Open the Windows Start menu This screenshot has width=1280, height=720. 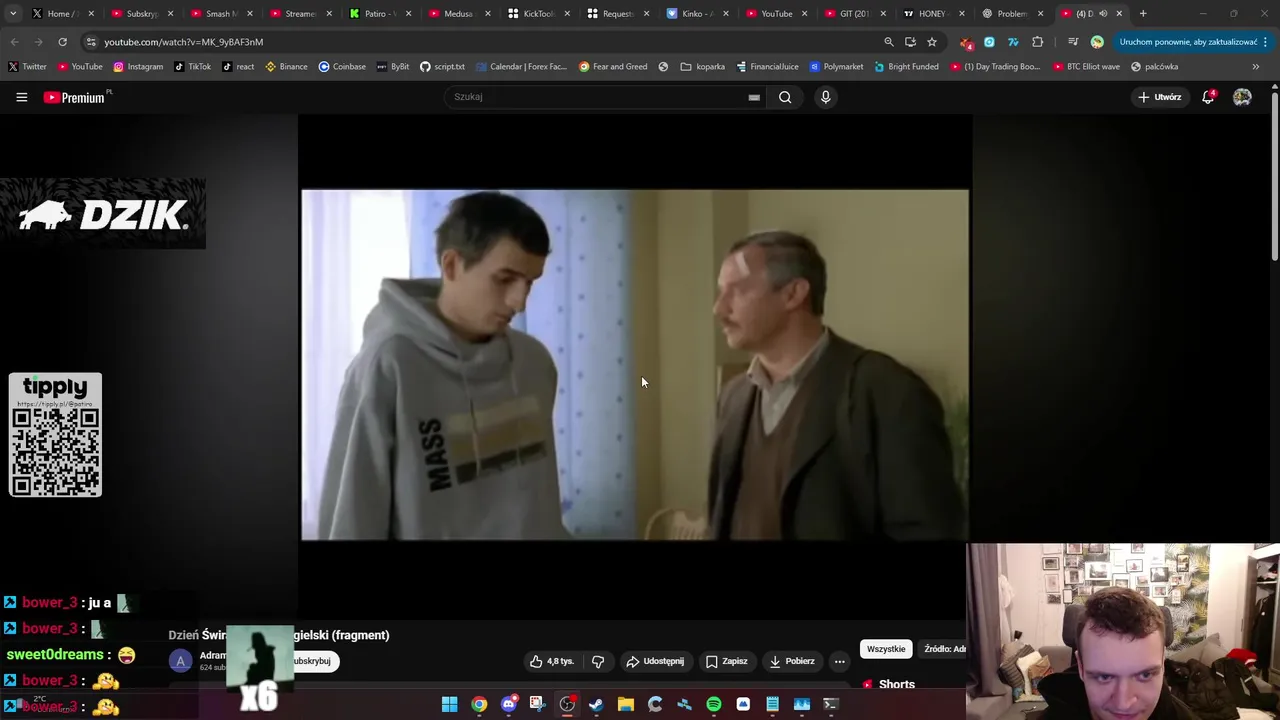pyautogui.click(x=450, y=705)
